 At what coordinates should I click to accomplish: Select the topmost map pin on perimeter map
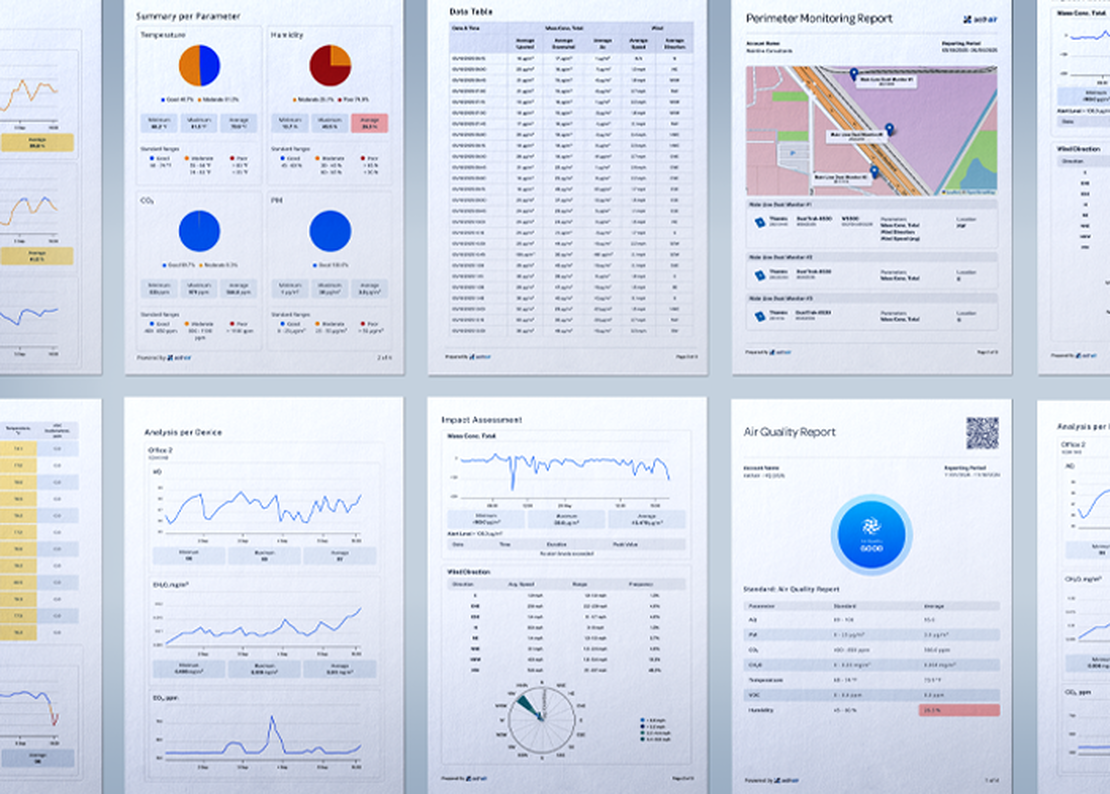[853, 75]
